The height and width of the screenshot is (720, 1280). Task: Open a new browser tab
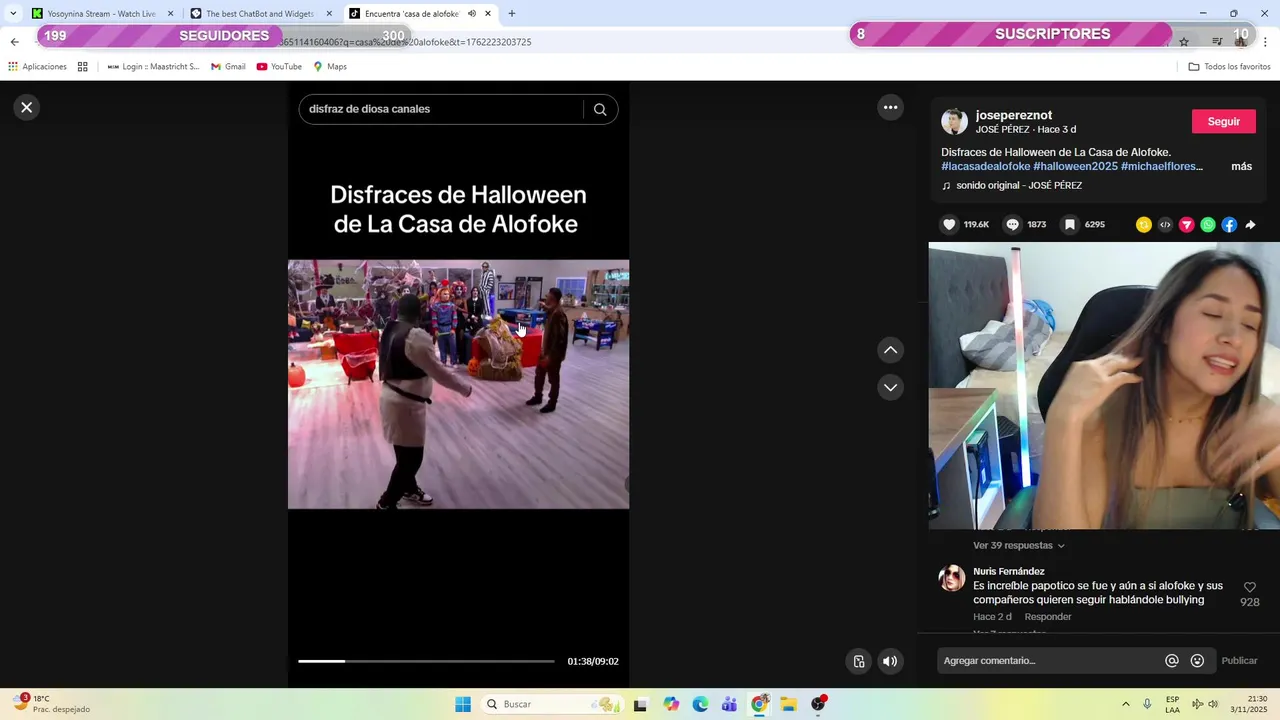512,14
